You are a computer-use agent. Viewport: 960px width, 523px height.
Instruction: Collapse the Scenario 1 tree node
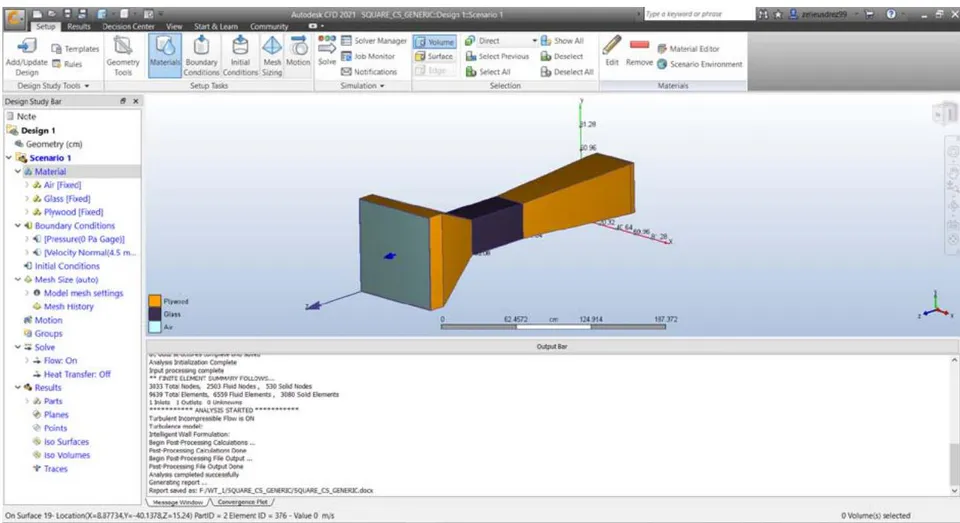(9, 158)
